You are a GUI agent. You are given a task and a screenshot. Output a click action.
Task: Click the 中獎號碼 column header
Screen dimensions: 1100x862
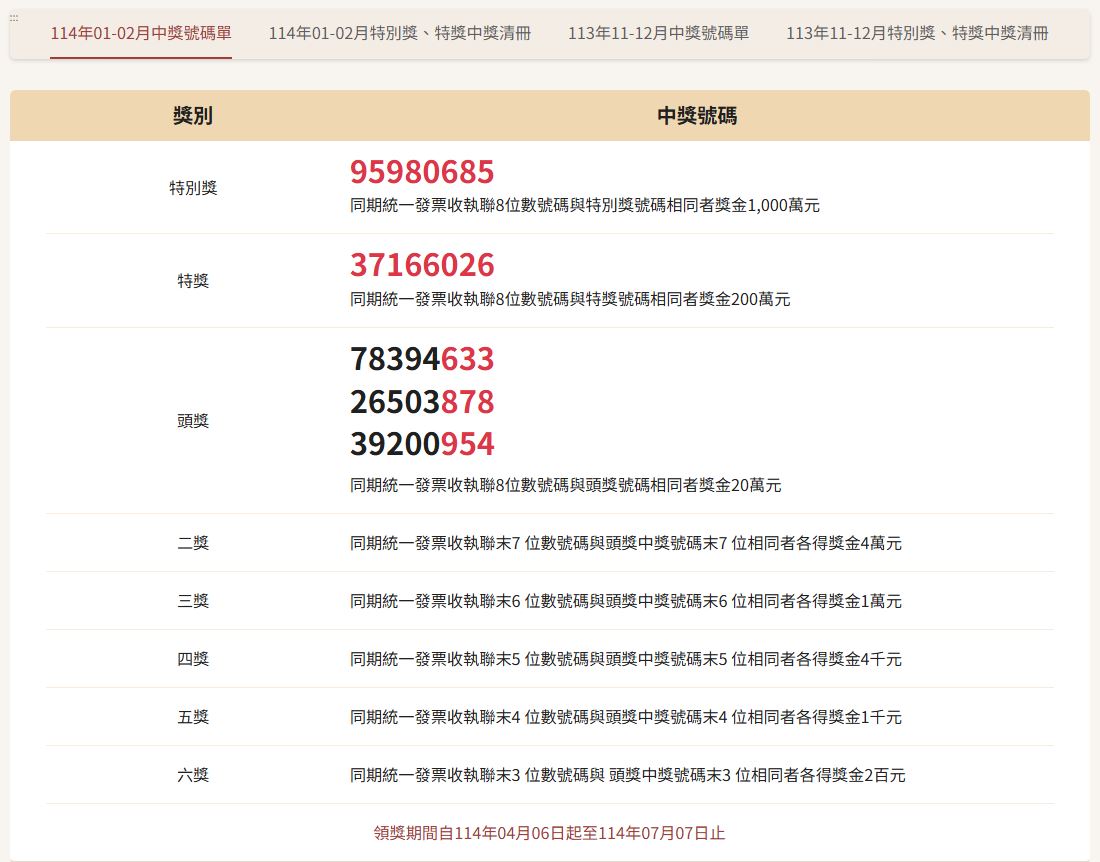[697, 116]
